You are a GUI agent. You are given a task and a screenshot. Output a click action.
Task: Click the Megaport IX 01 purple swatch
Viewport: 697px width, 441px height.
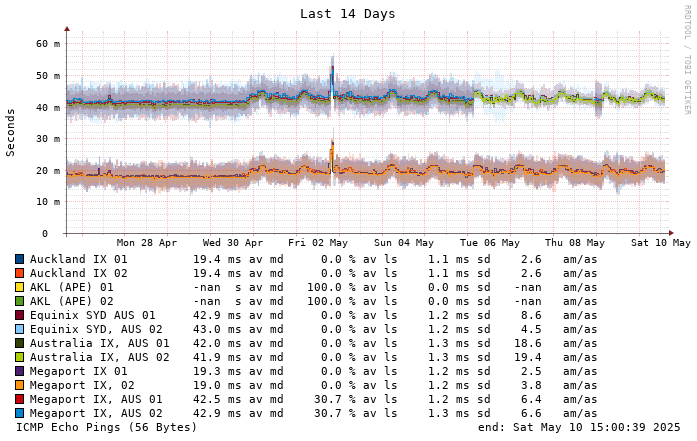[20, 371]
